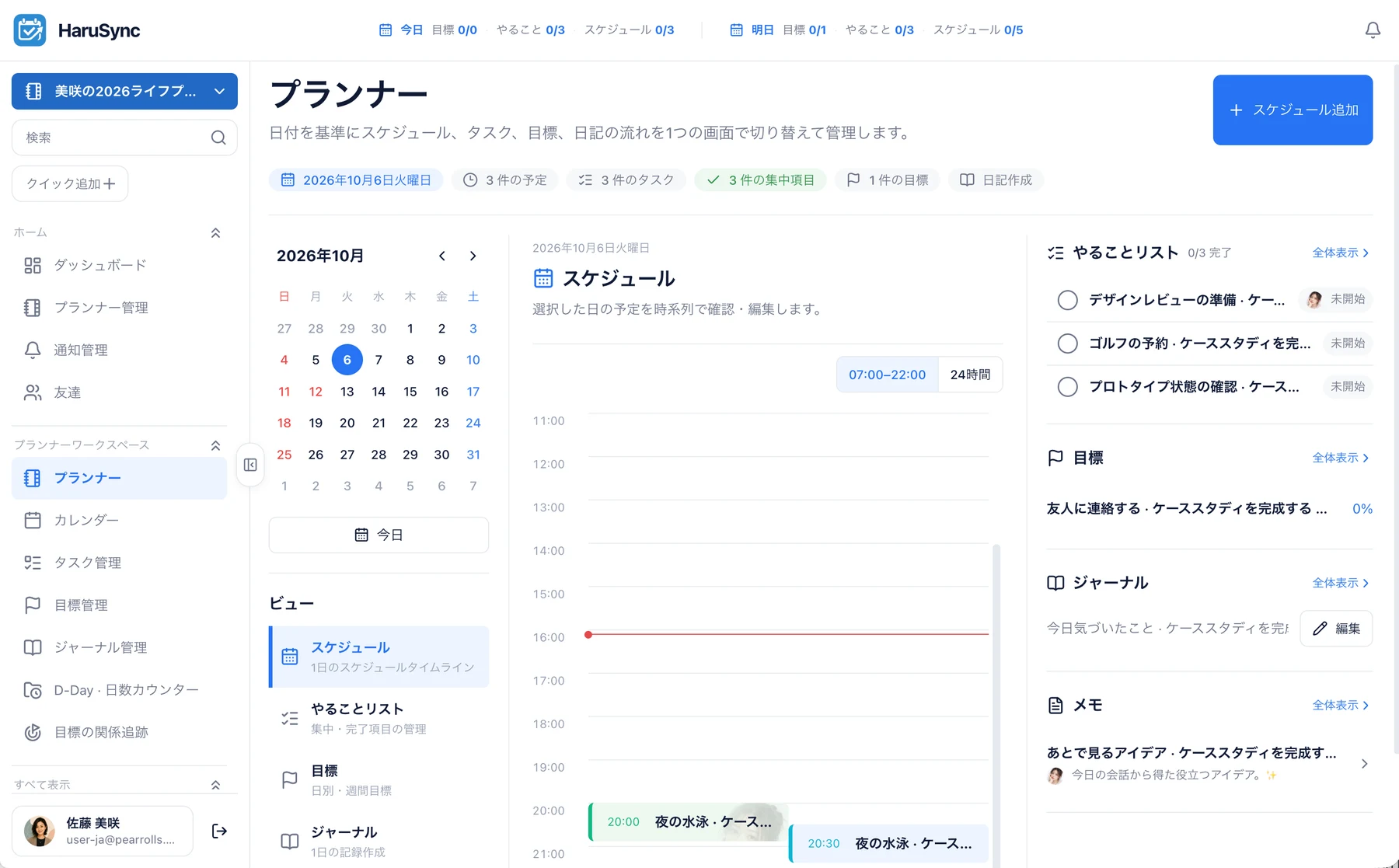Open 友達 page in sidebar

click(x=119, y=392)
